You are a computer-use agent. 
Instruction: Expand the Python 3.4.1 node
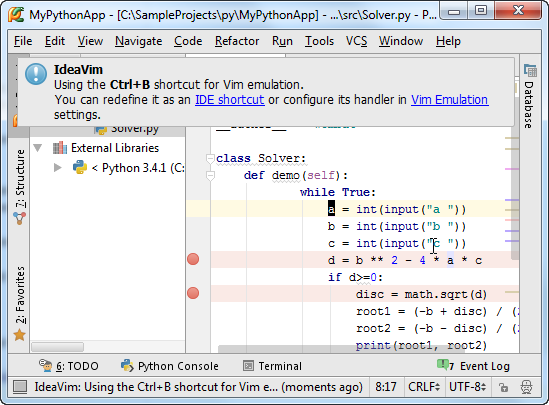click(58, 168)
